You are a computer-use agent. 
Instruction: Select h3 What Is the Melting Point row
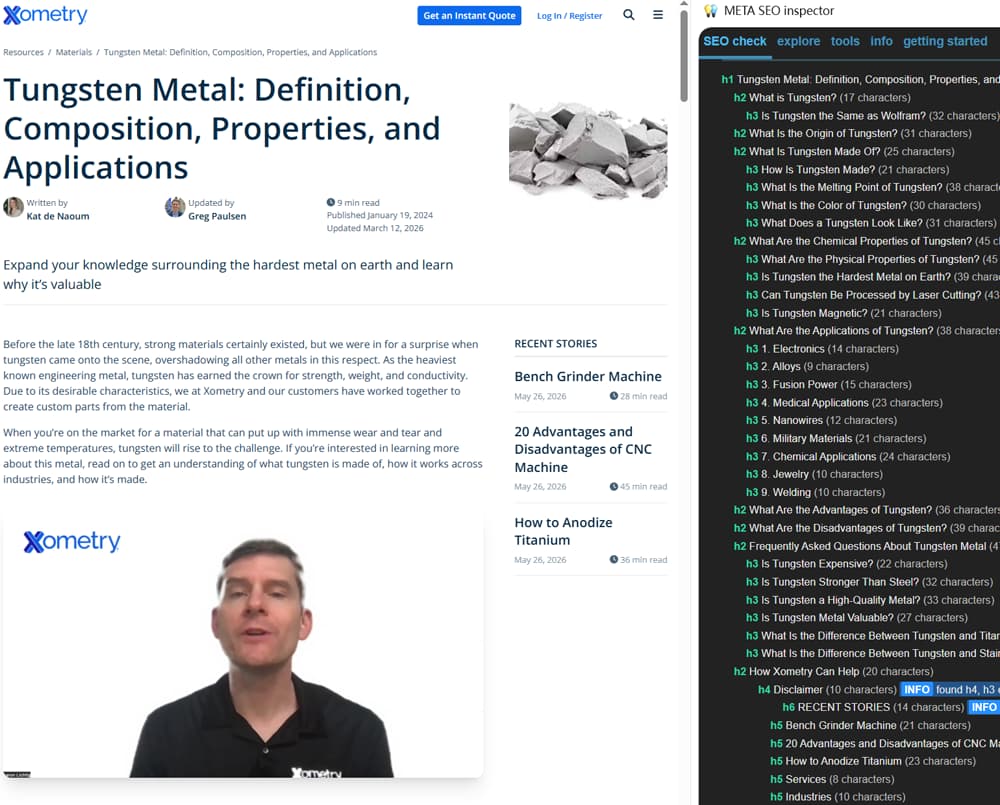pyautogui.click(x=872, y=188)
